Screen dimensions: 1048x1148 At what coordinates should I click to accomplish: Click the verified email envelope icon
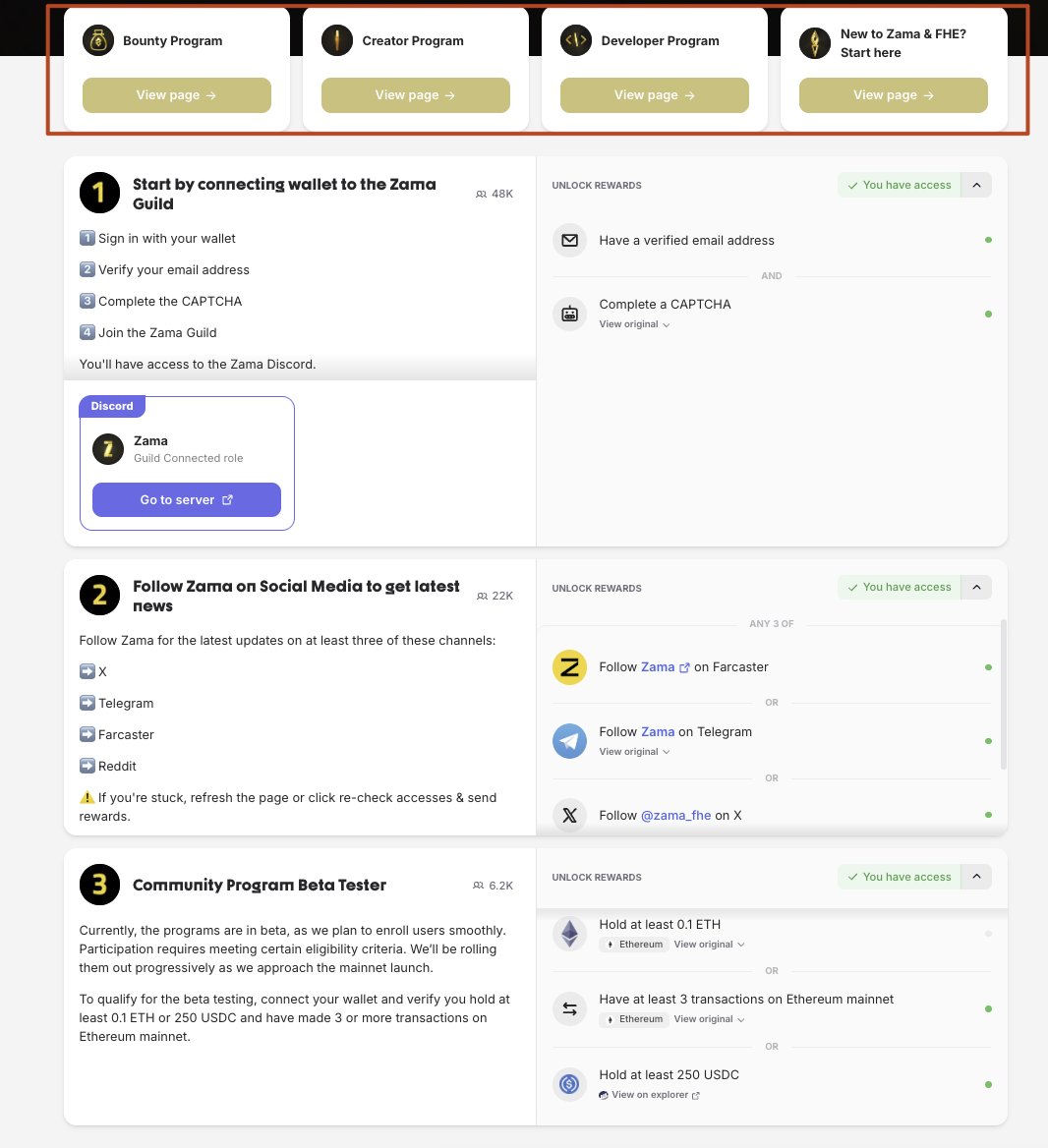coord(569,241)
